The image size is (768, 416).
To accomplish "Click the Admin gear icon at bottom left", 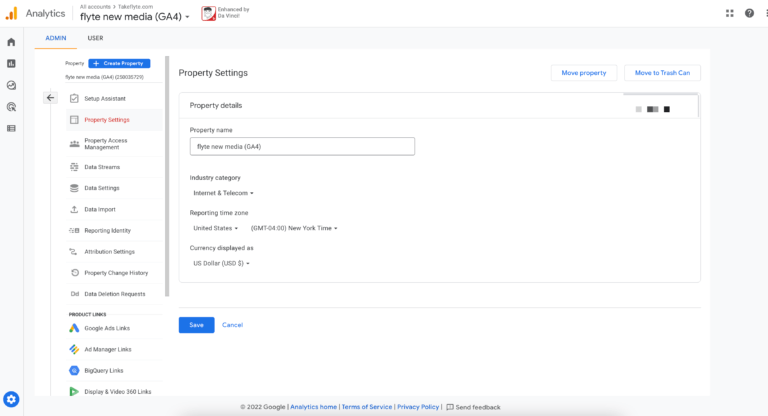I will pos(12,399).
